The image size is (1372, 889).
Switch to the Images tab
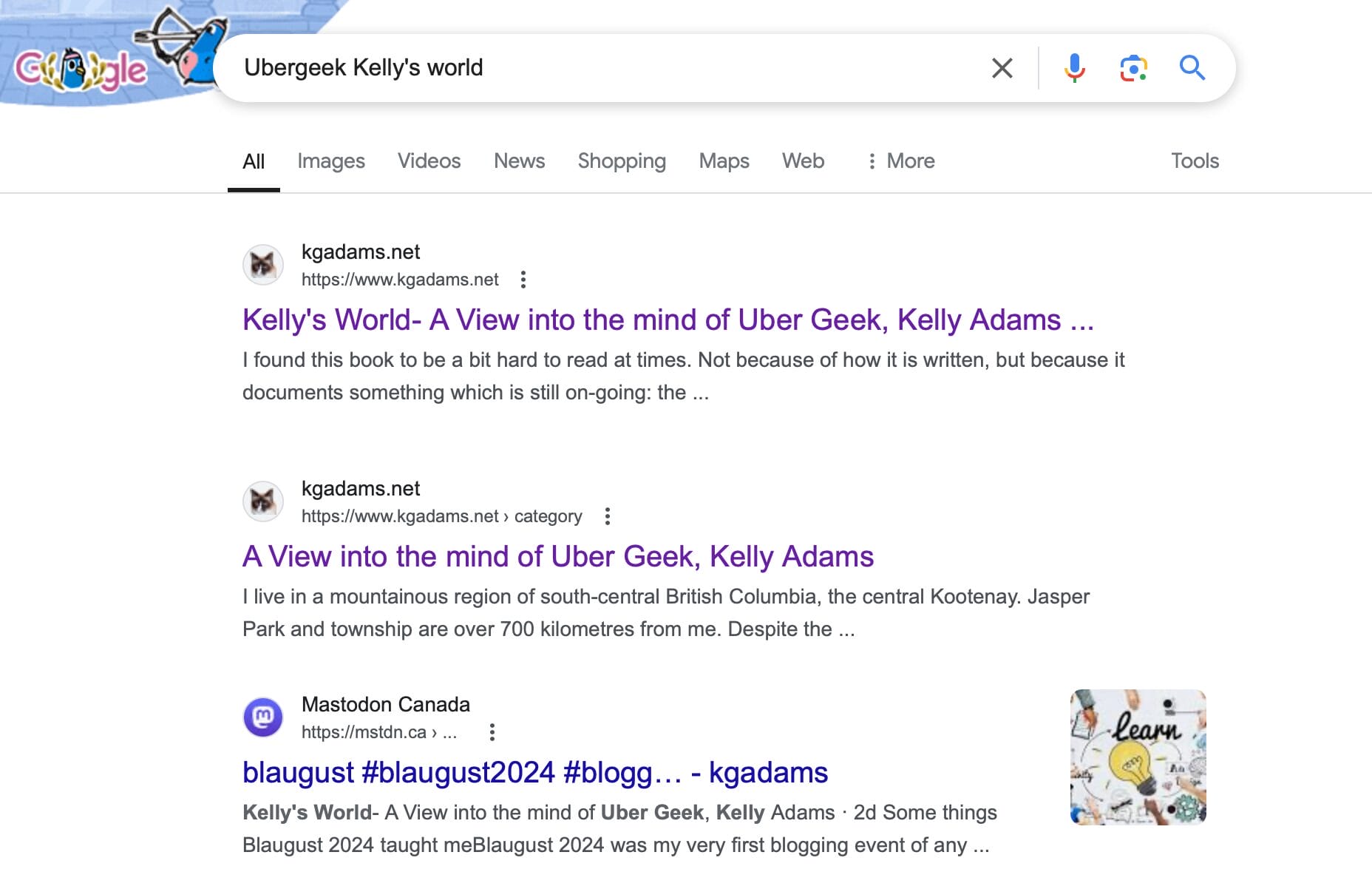coord(330,161)
